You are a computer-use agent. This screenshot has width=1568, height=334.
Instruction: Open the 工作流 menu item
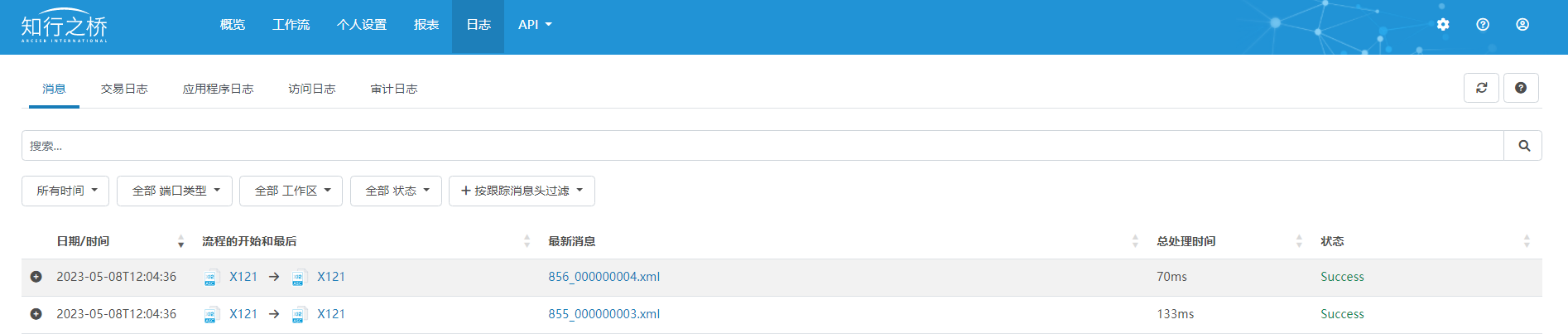[291, 25]
